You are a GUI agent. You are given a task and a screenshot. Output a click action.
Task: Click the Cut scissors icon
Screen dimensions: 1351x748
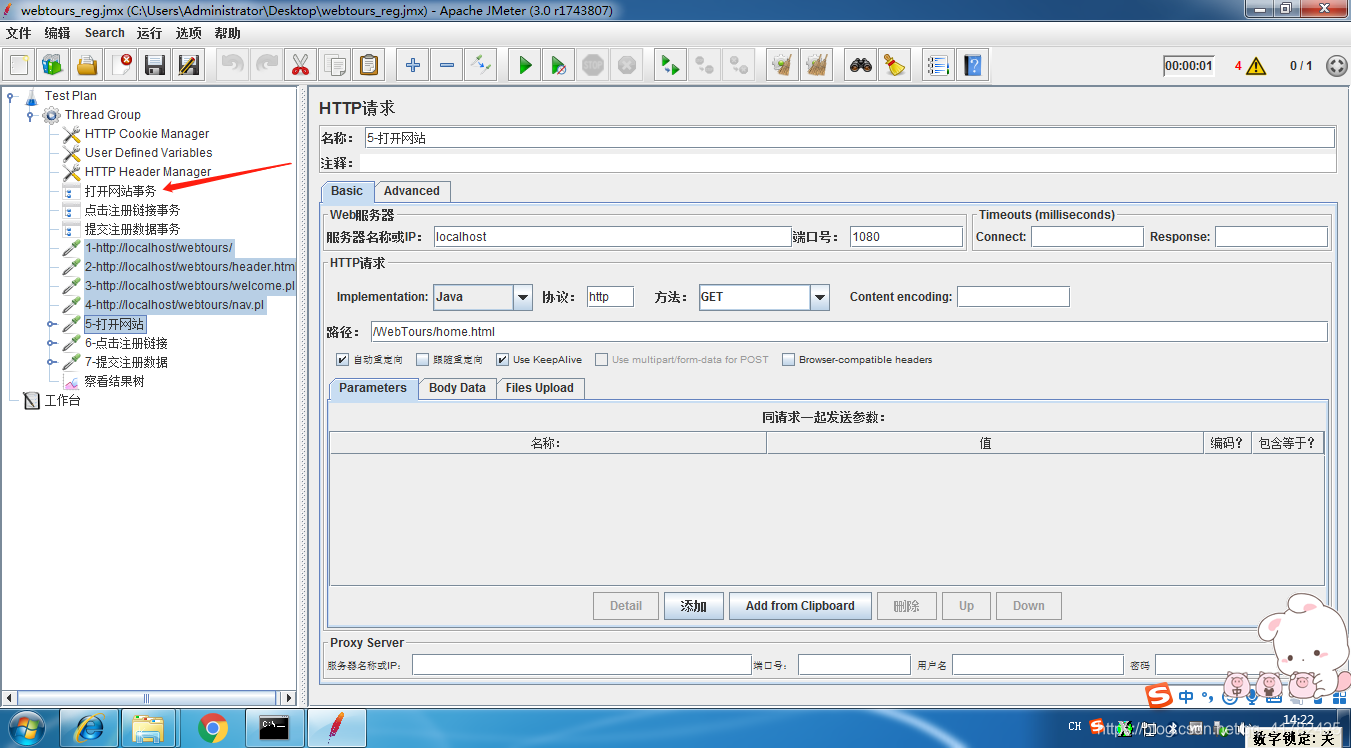click(300, 66)
